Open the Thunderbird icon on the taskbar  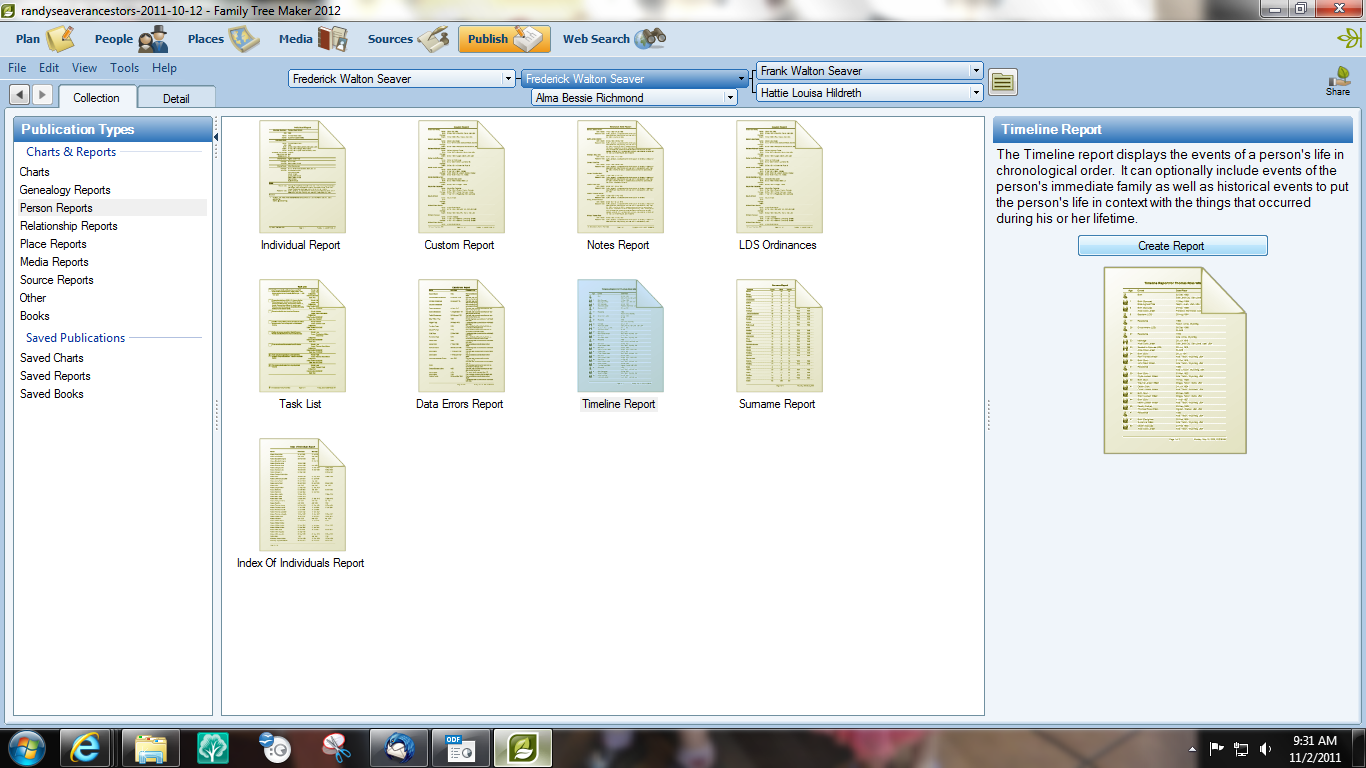tap(399, 748)
